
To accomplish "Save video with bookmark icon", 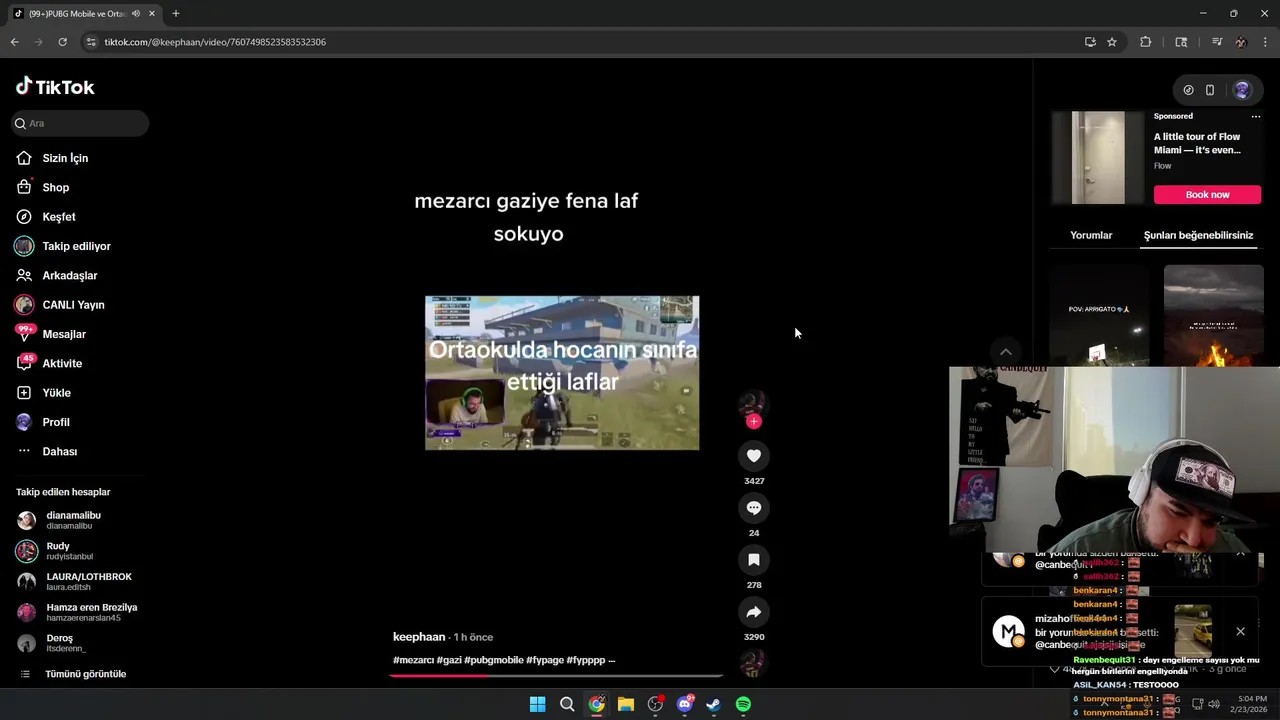I will tap(754, 560).
